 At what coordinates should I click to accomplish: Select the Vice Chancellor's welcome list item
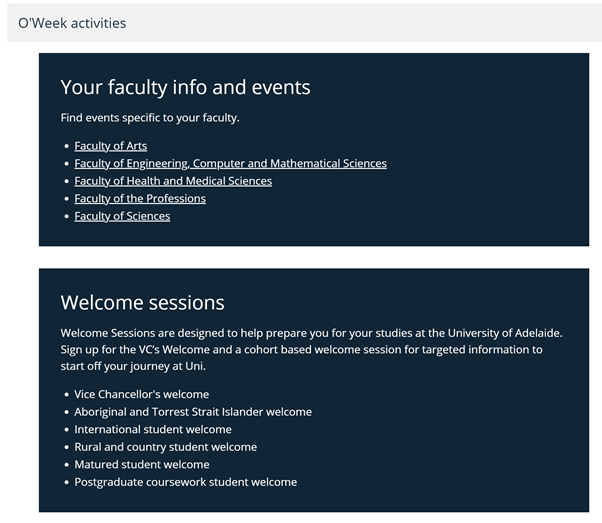pyautogui.click(x=142, y=394)
